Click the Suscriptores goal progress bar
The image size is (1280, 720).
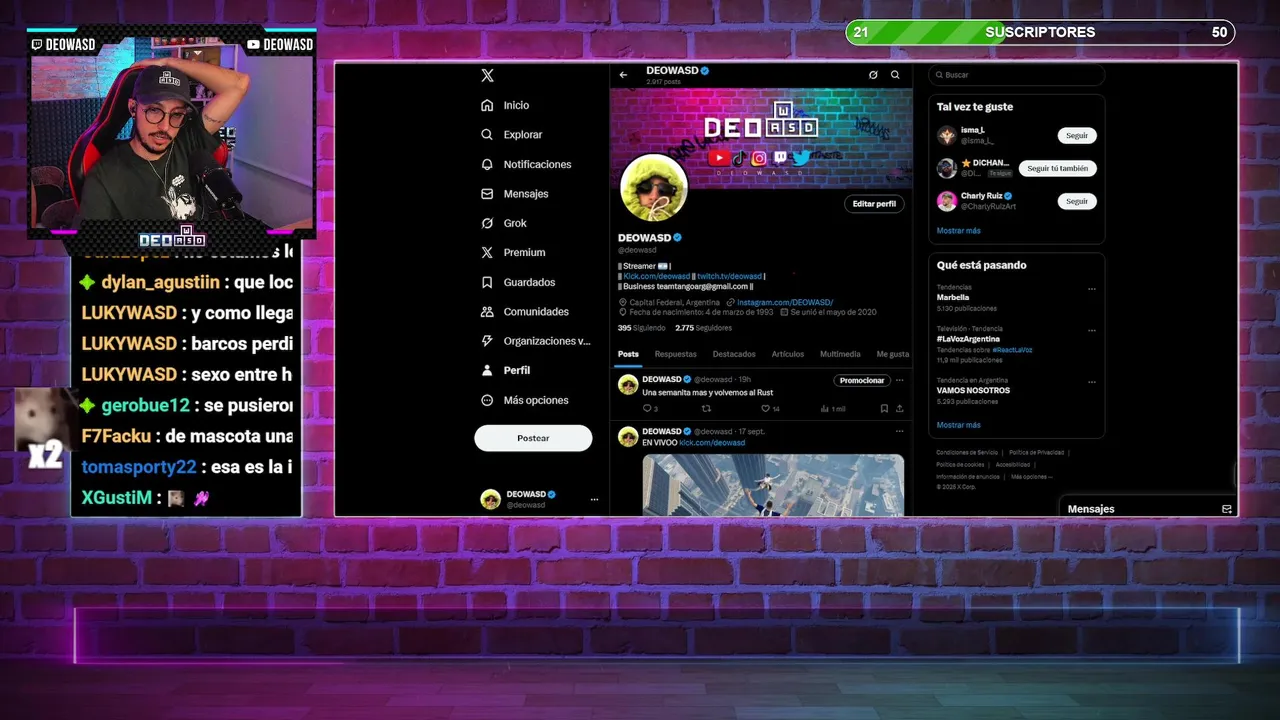click(x=1040, y=32)
